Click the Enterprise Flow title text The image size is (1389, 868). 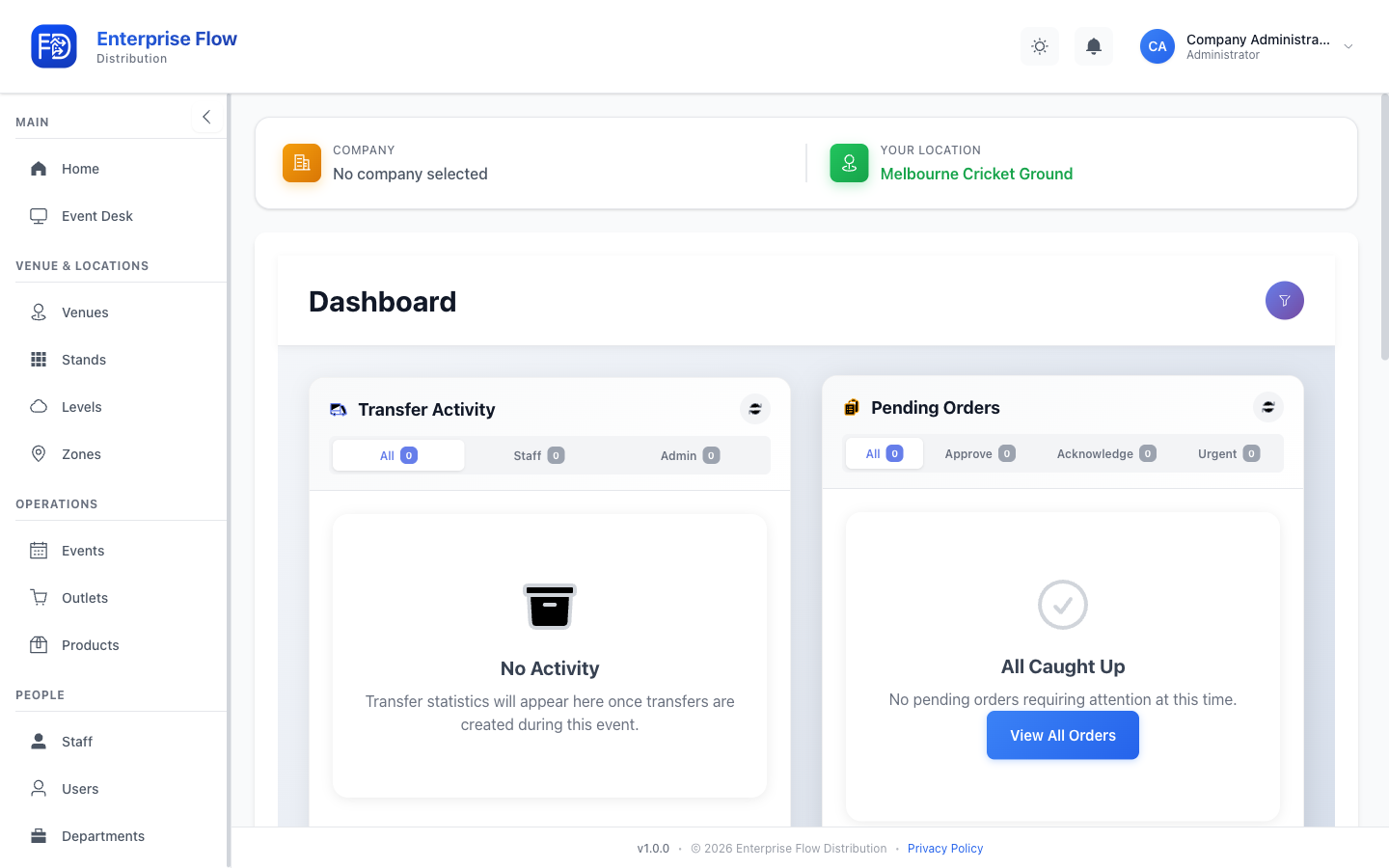click(x=167, y=39)
